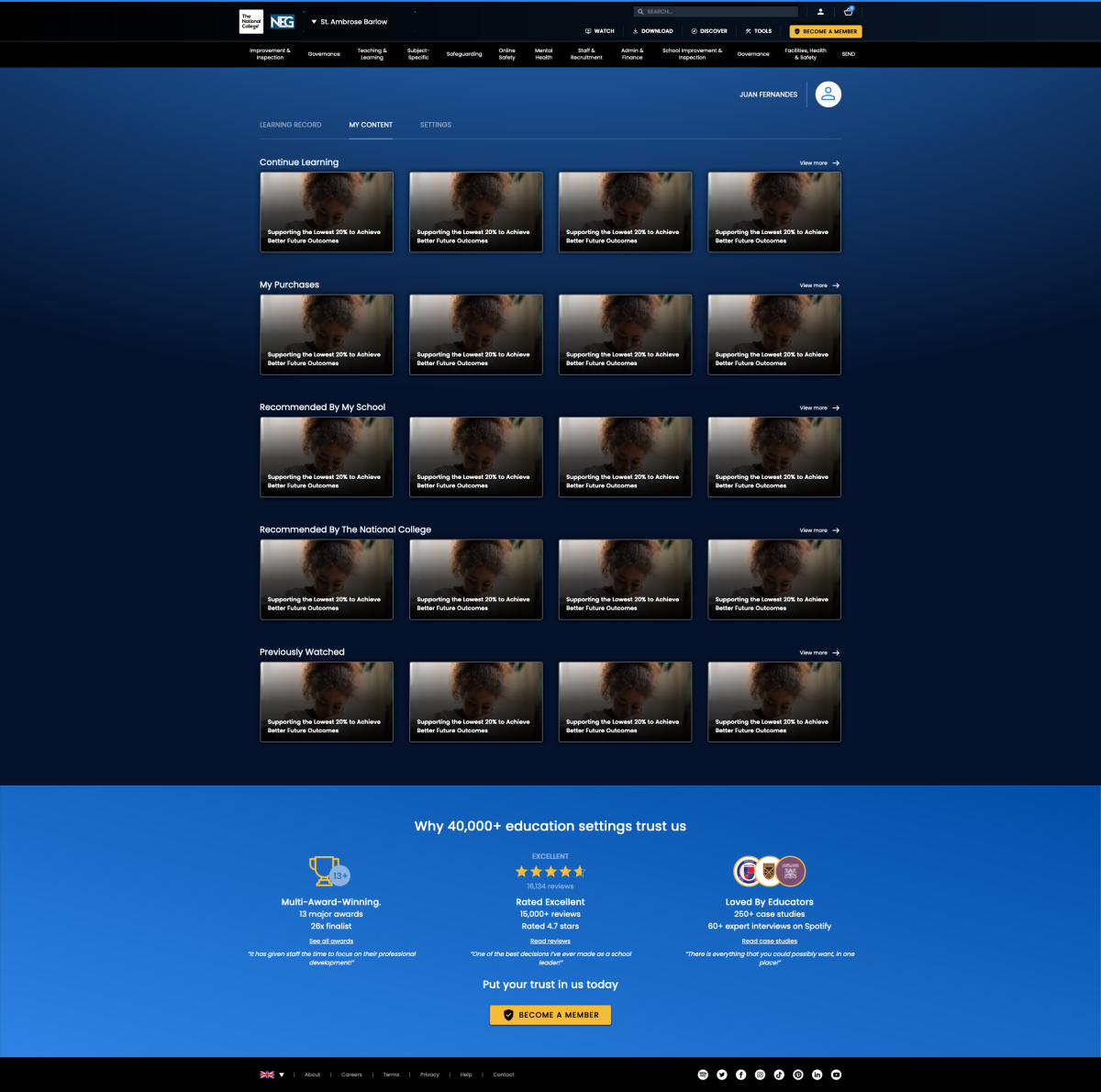Open last video card under Previously Watched
The width and height of the screenshot is (1101, 1092).
click(774, 702)
